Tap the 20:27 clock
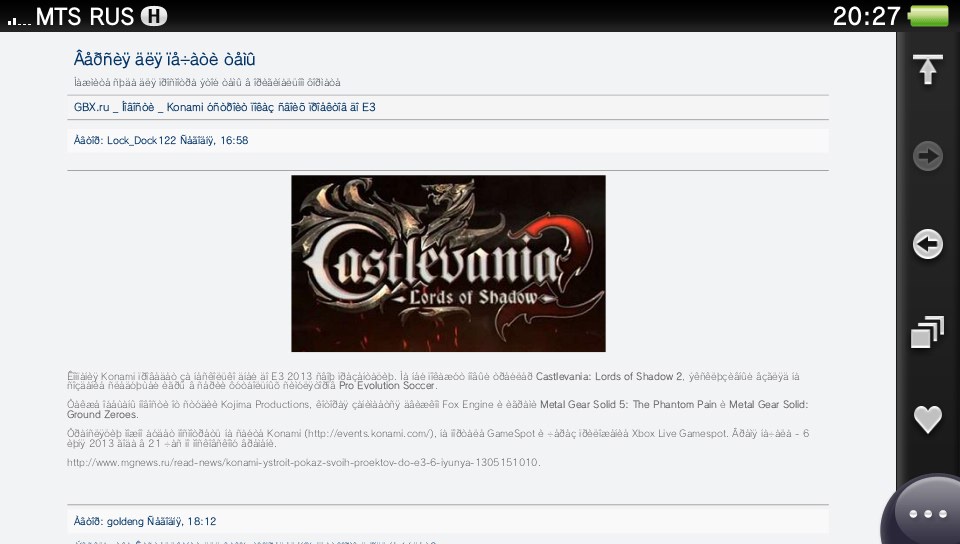The width and height of the screenshot is (960, 544). 866,16
